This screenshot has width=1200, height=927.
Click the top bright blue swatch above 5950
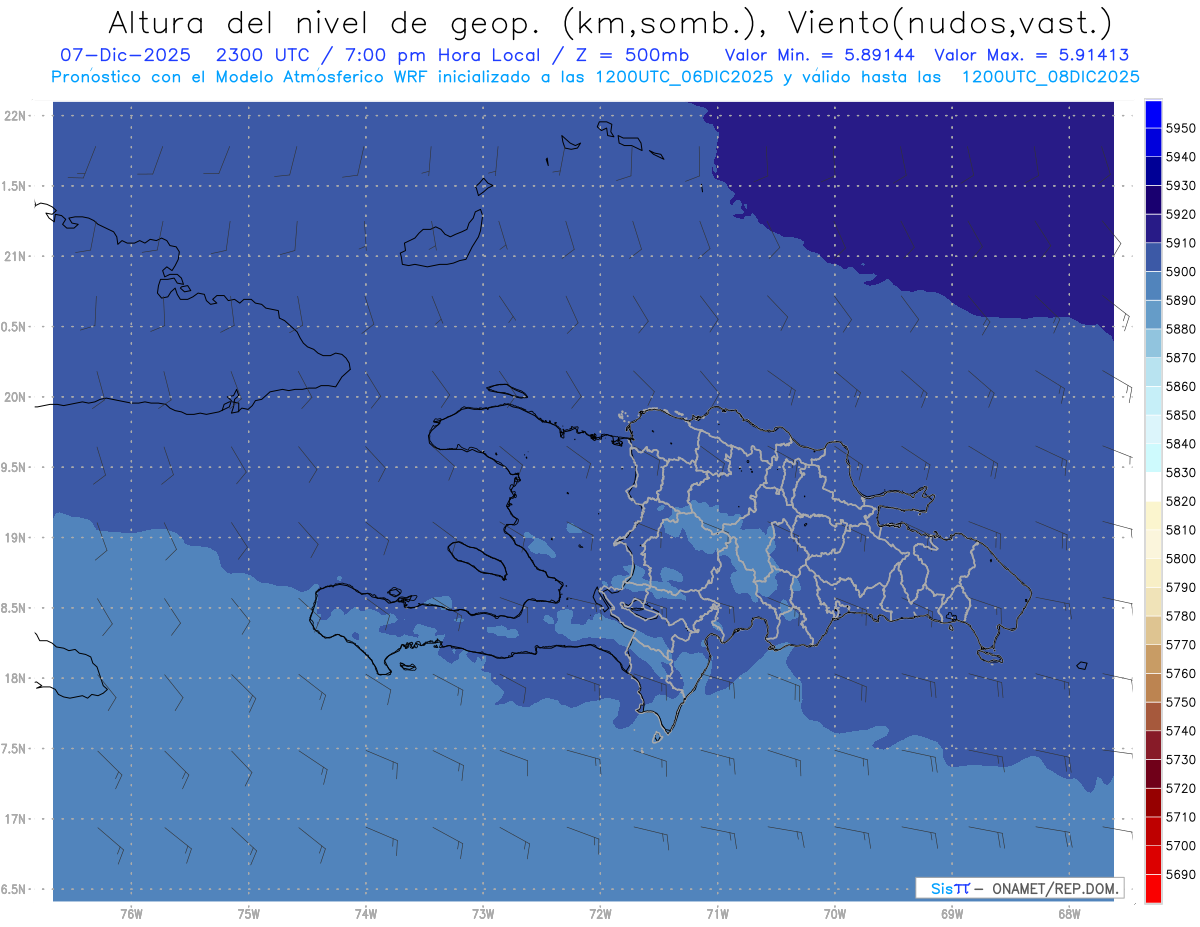tap(1153, 113)
